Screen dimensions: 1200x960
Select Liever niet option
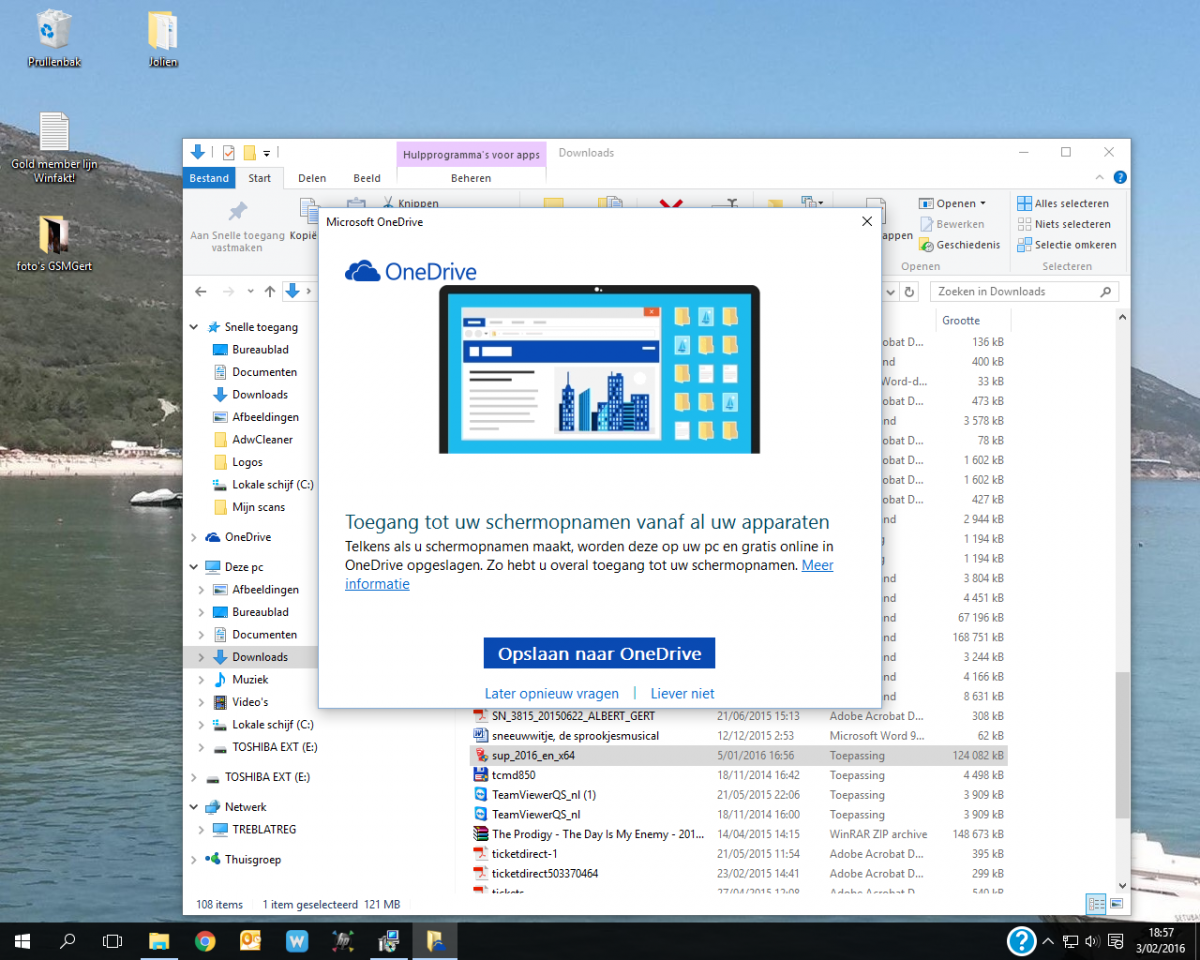(682, 693)
